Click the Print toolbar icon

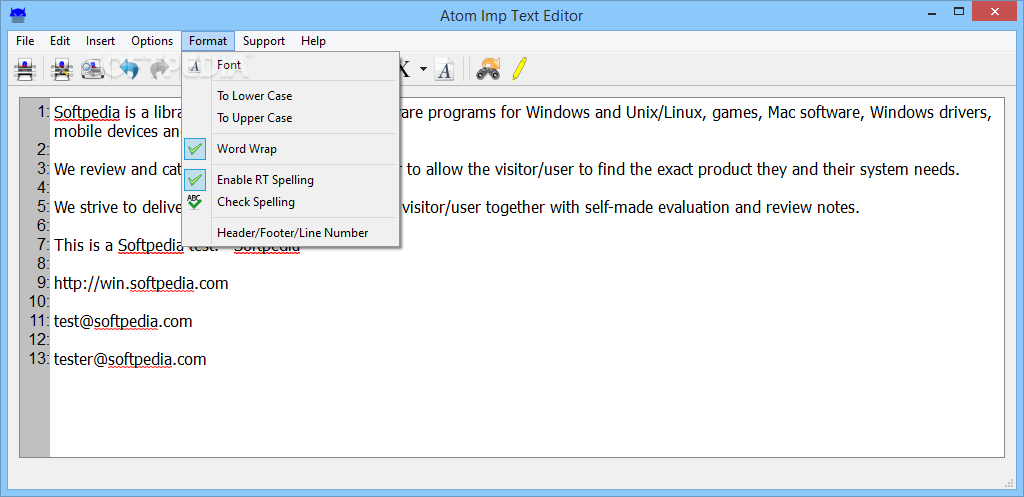click(25, 69)
